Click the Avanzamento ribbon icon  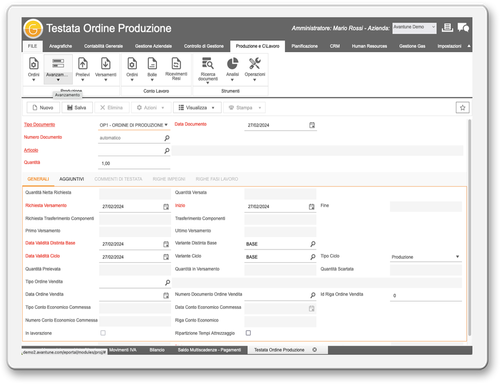(58, 69)
